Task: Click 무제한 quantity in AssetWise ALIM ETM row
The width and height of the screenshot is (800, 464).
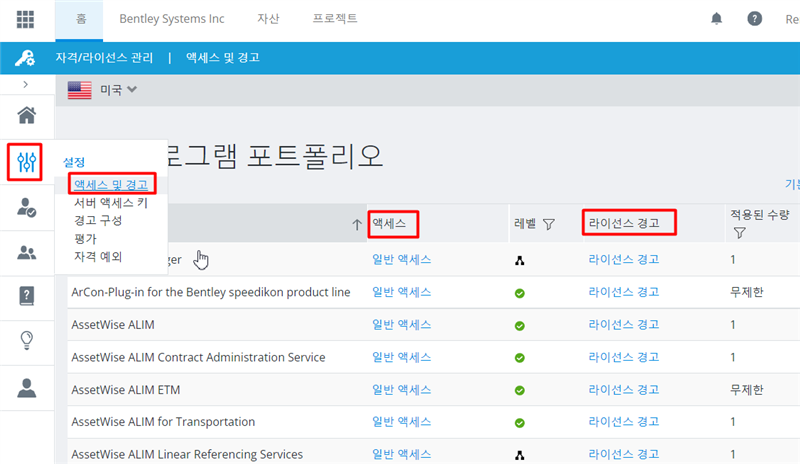Action: click(x=746, y=390)
